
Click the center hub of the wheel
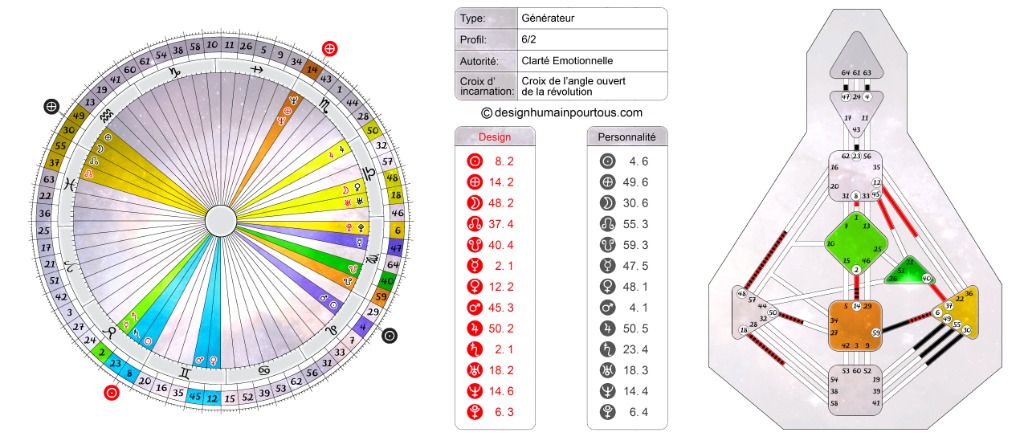[x=221, y=220]
